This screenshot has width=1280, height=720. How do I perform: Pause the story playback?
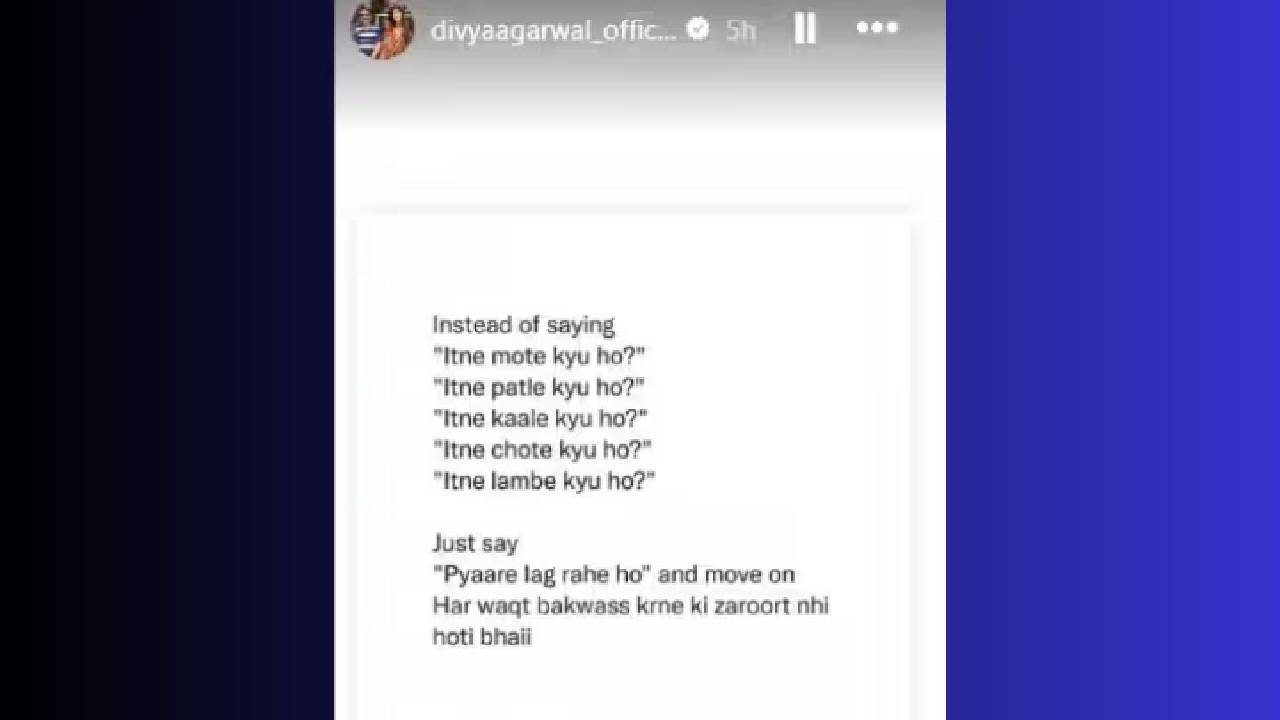click(805, 29)
